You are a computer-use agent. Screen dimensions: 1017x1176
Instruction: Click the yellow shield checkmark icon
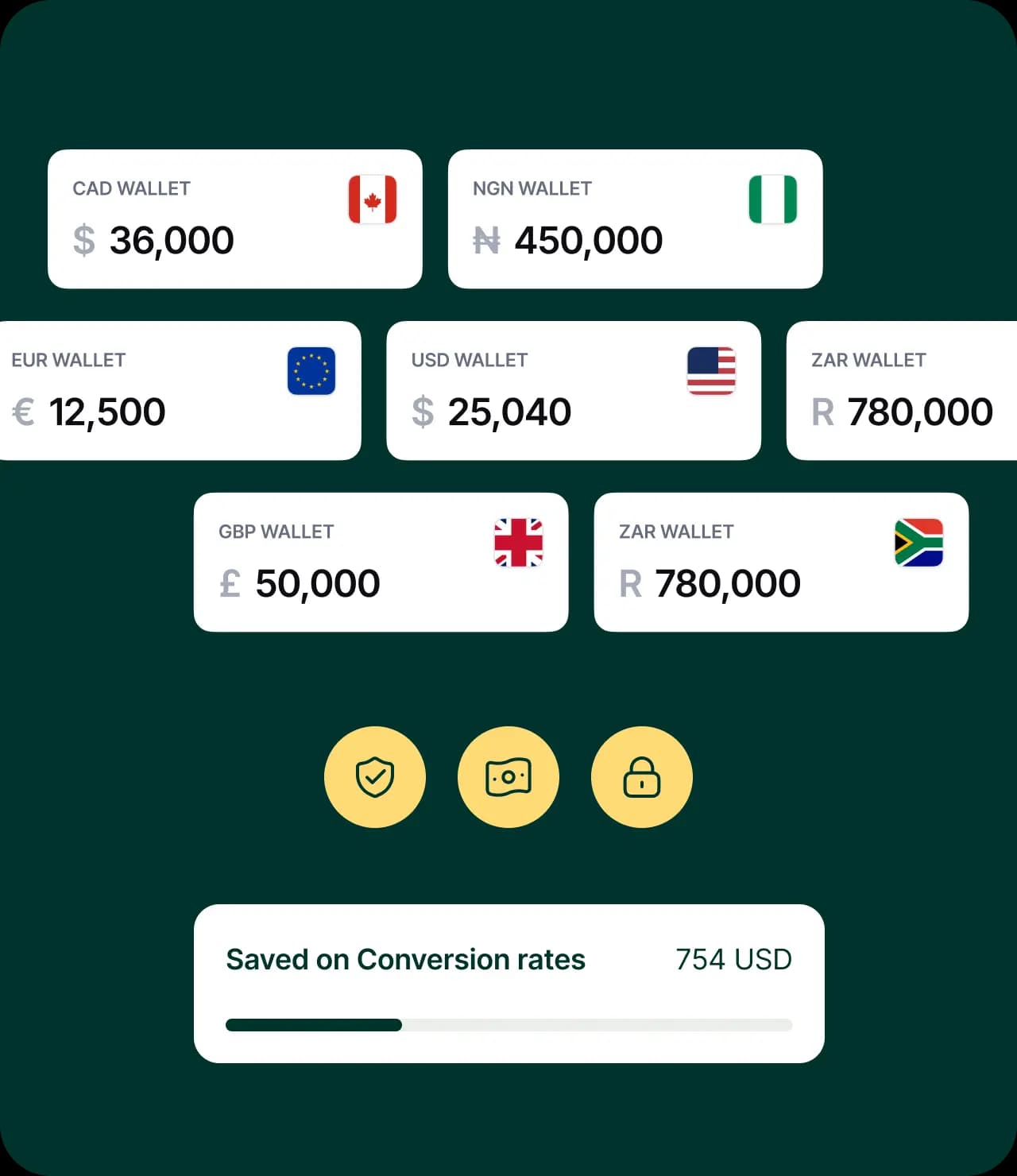point(375,777)
